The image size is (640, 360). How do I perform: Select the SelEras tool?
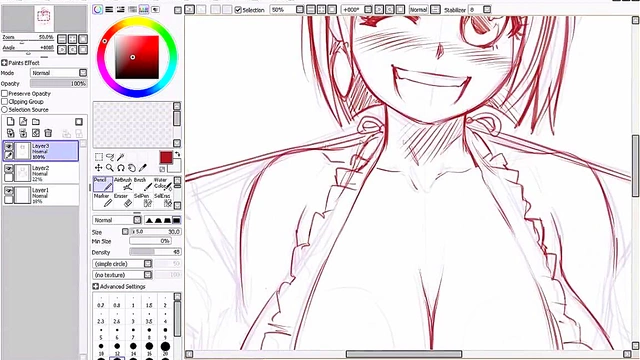coord(162,200)
